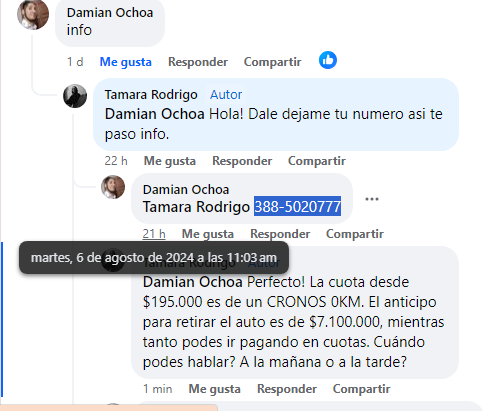Share the CRONOS 0KM quota comment
498x411 pixels.
point(361,389)
